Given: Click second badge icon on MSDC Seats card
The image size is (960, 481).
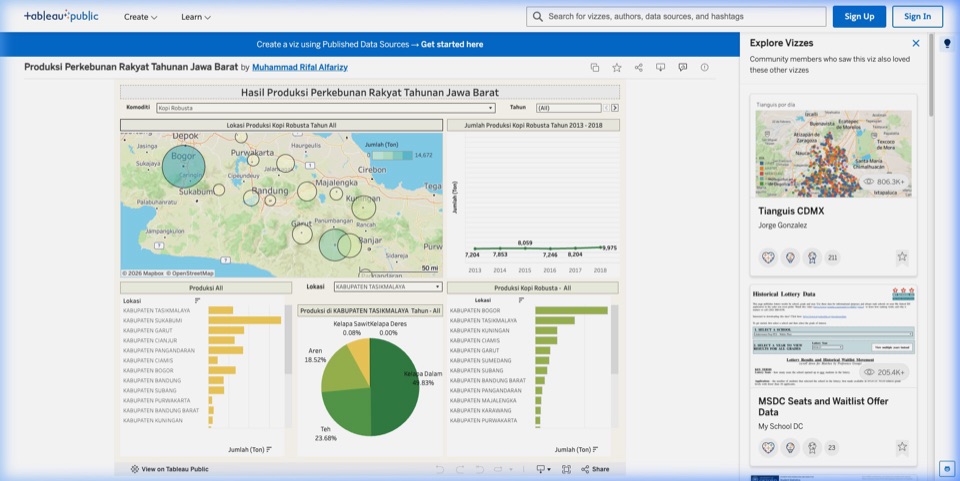Looking at the screenshot, I should (790, 447).
